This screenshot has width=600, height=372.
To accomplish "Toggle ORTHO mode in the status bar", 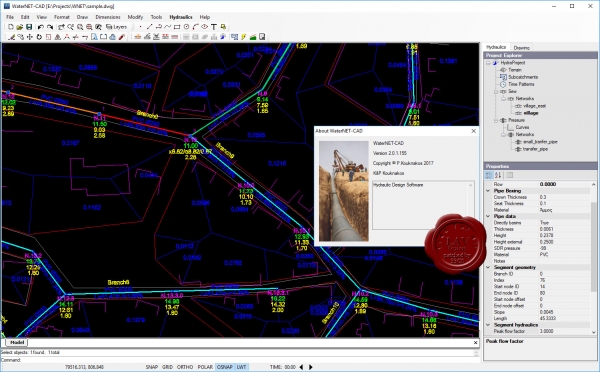I will [x=185, y=367].
